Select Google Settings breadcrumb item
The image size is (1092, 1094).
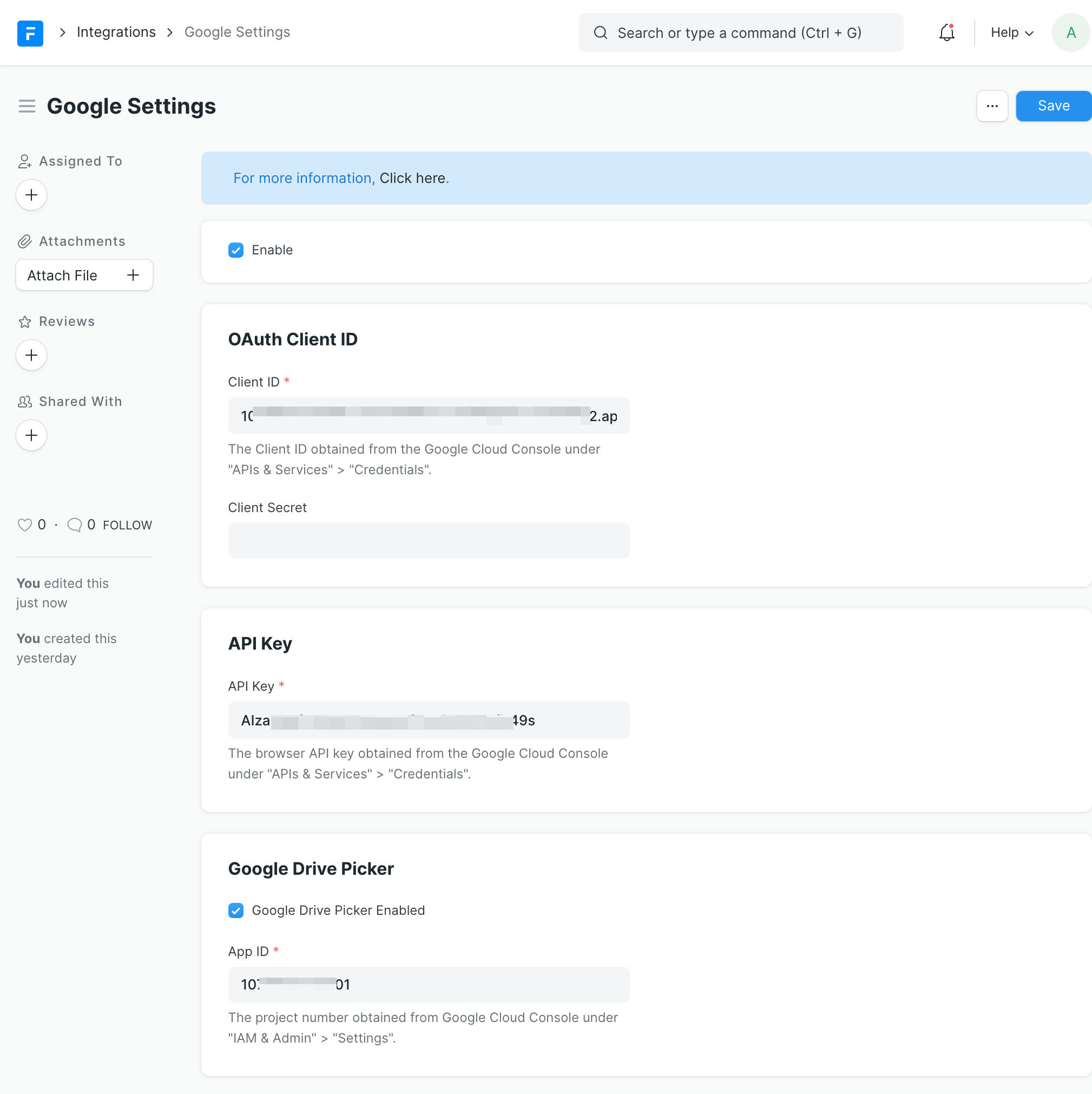pos(237,32)
